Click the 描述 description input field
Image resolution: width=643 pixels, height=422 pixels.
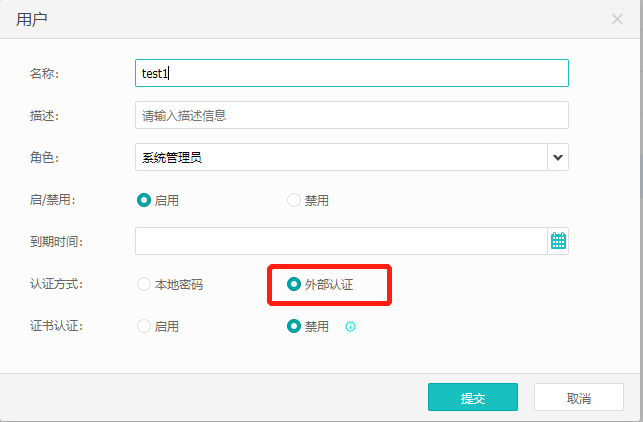coord(351,115)
